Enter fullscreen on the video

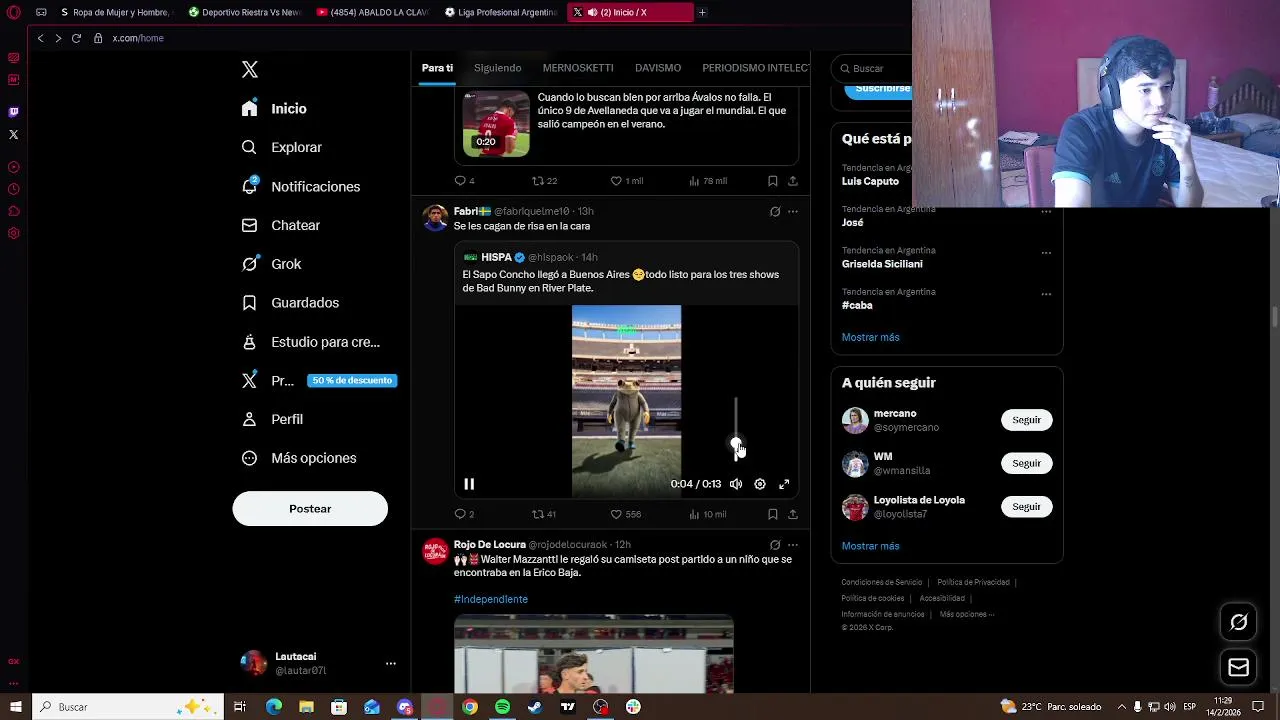tap(784, 484)
